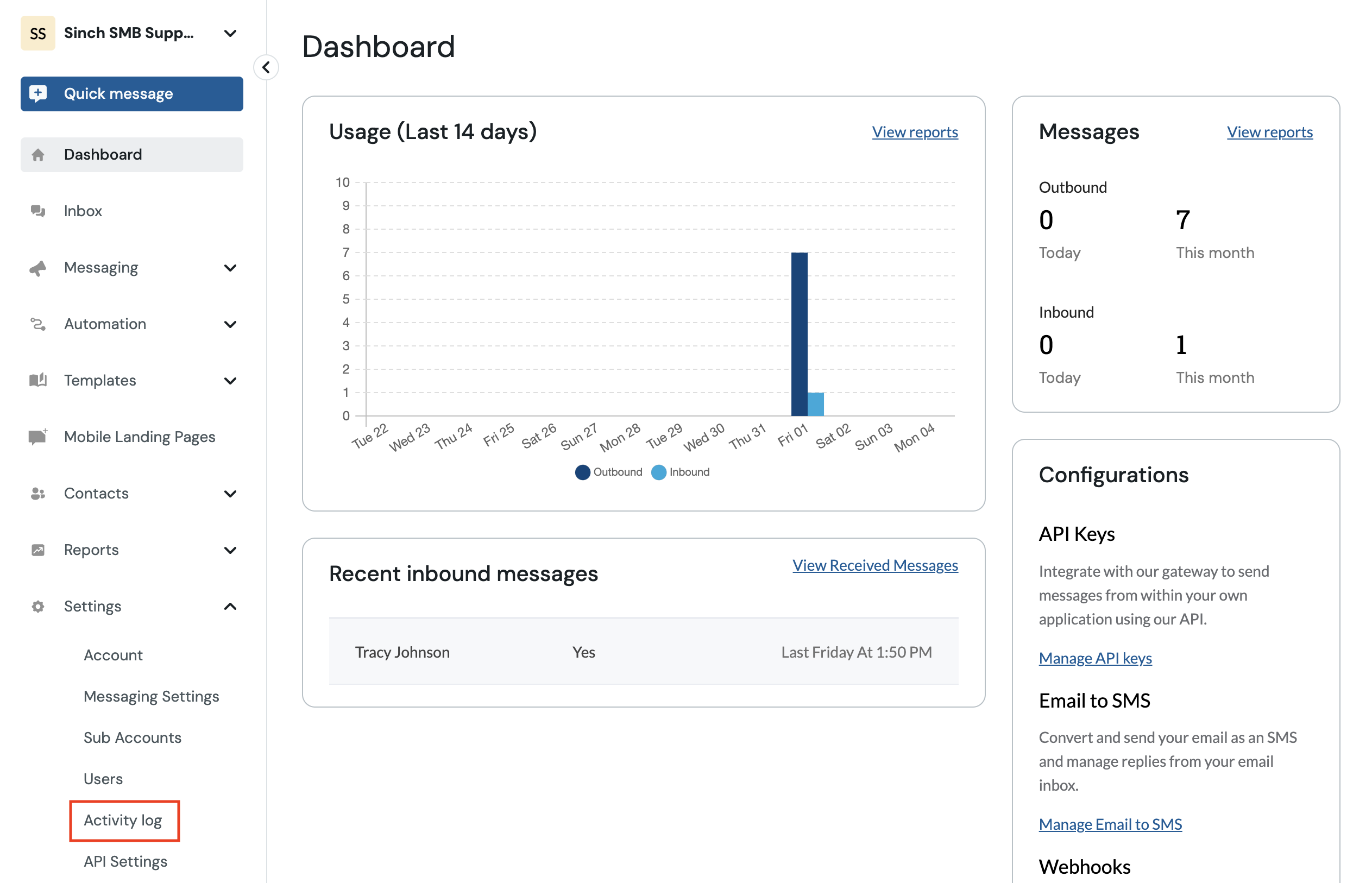Expand the Contacts menu chevron
The height and width of the screenshot is (883, 1372).
pyautogui.click(x=230, y=494)
